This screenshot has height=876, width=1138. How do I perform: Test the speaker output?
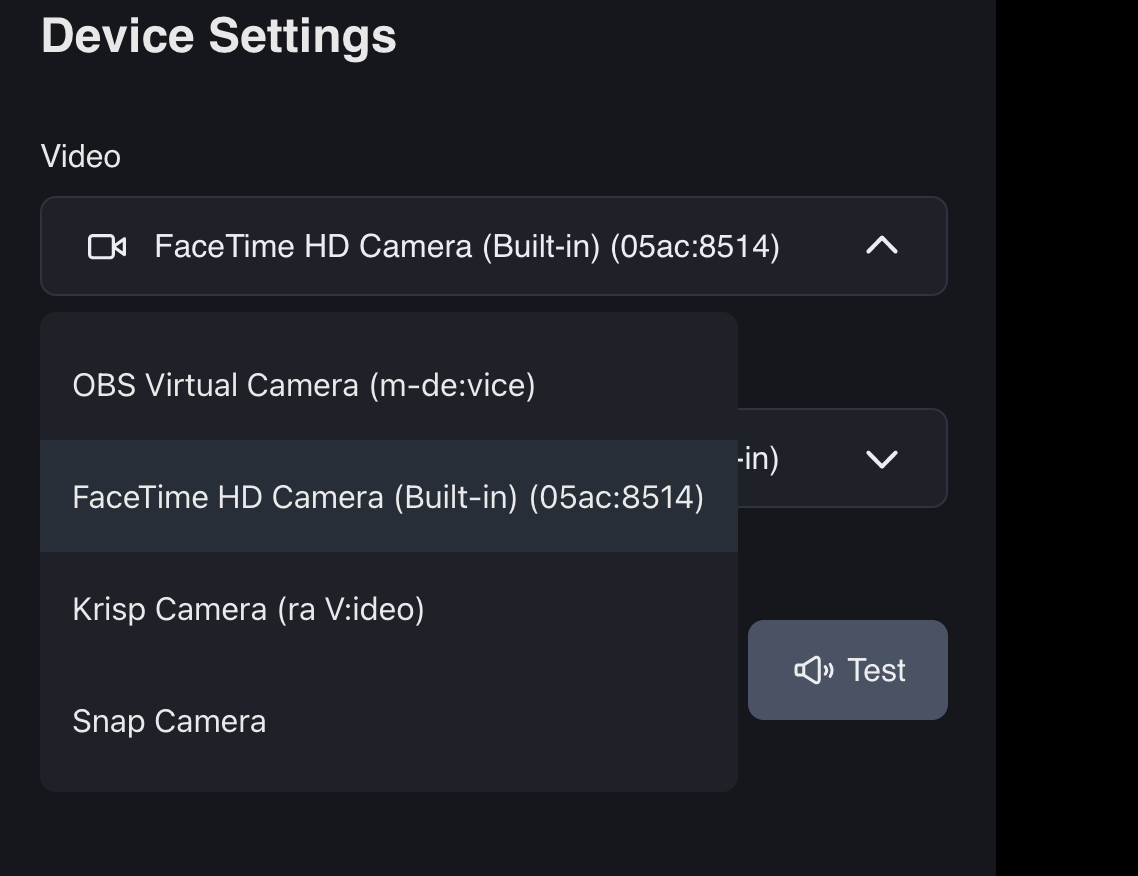coord(848,670)
